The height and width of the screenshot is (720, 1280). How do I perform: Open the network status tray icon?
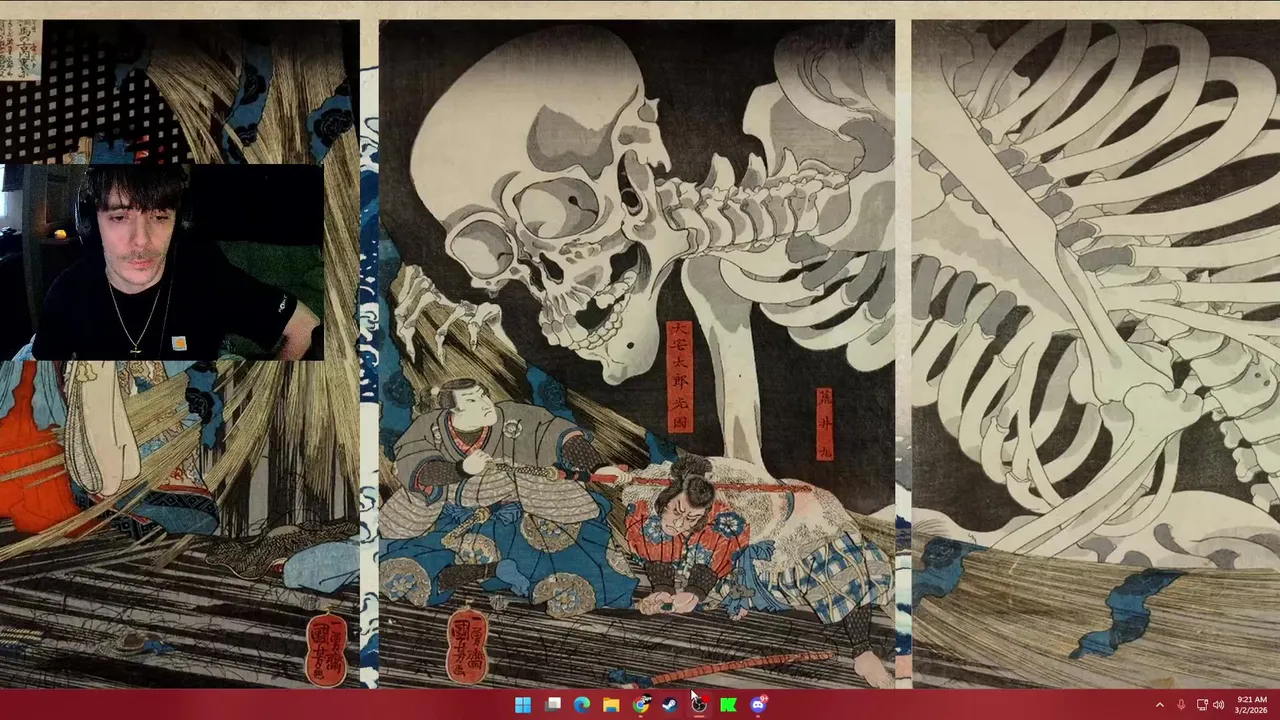(1202, 705)
